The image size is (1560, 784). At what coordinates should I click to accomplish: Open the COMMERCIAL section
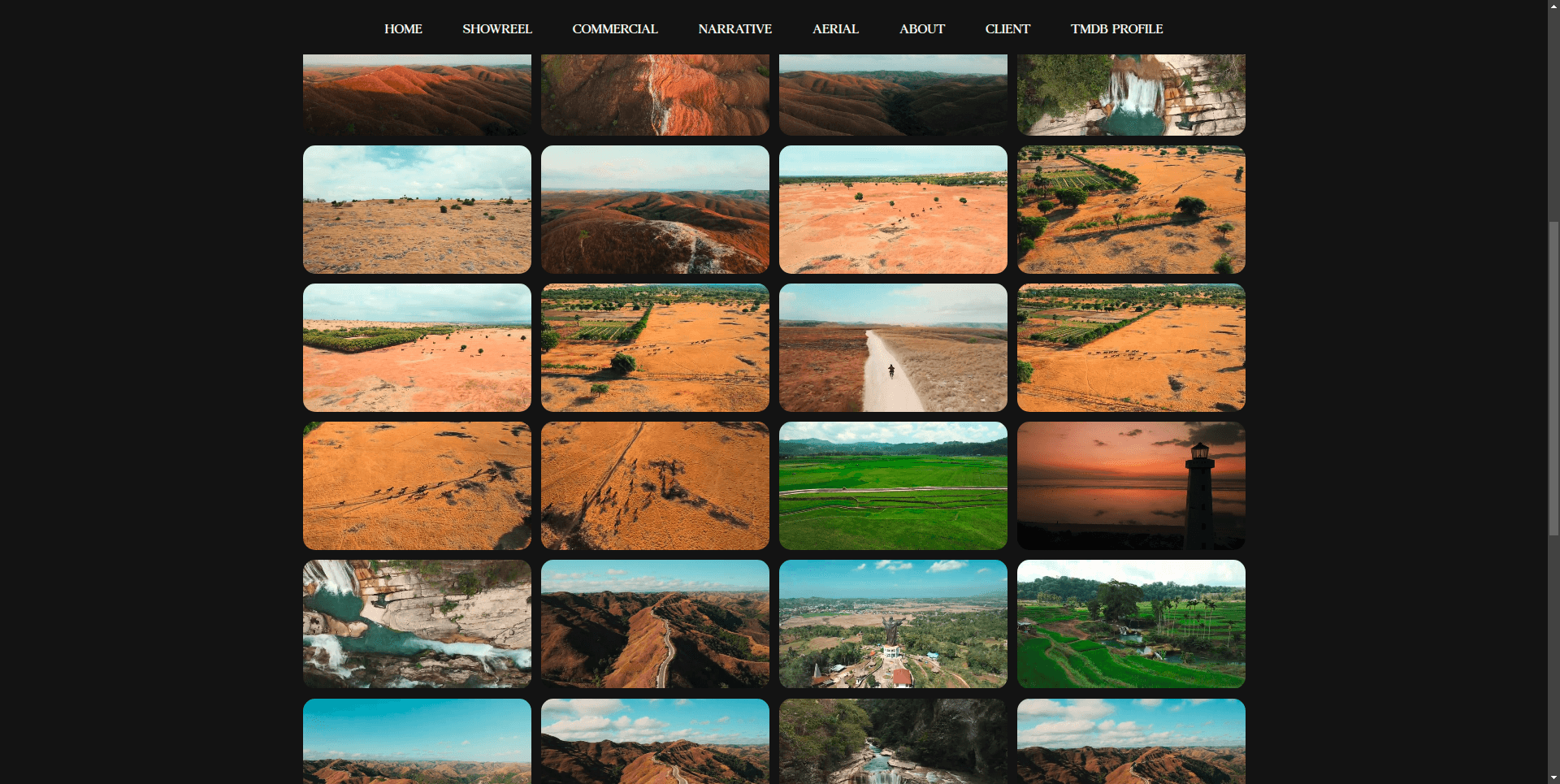[x=614, y=29]
